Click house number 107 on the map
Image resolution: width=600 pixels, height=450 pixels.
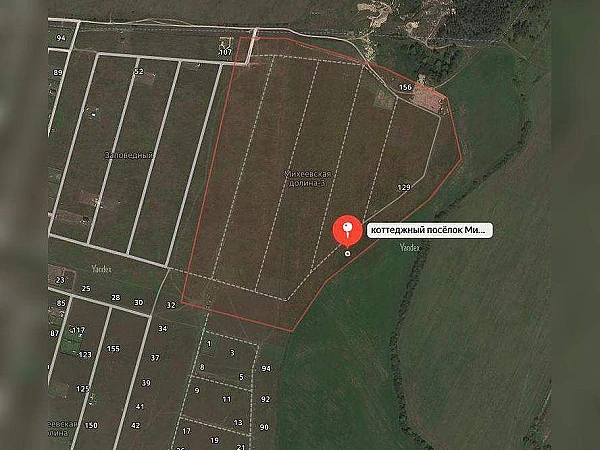(225, 52)
